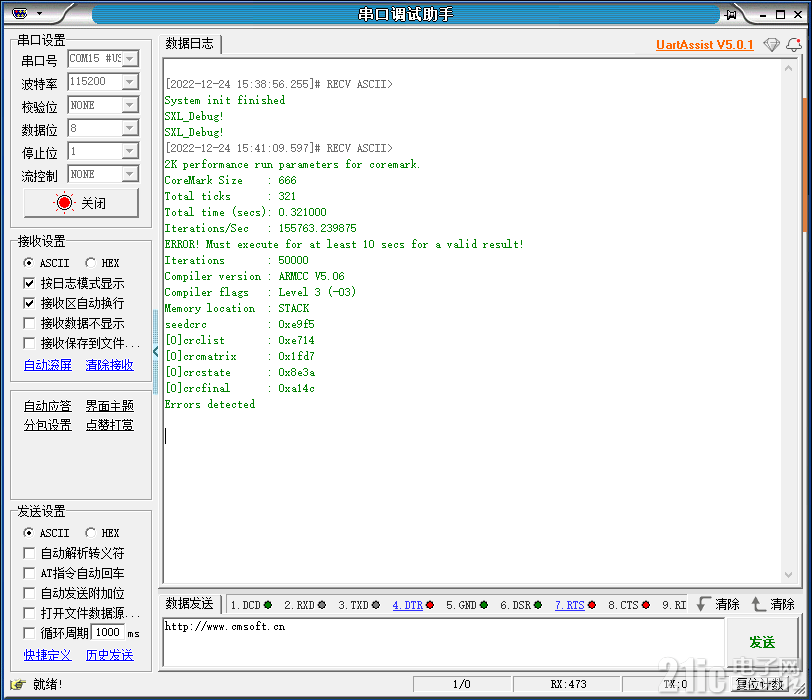The height and width of the screenshot is (700, 812).
Task: Open the 串口号 COM15 dropdown
Action: pyautogui.click(x=130, y=59)
